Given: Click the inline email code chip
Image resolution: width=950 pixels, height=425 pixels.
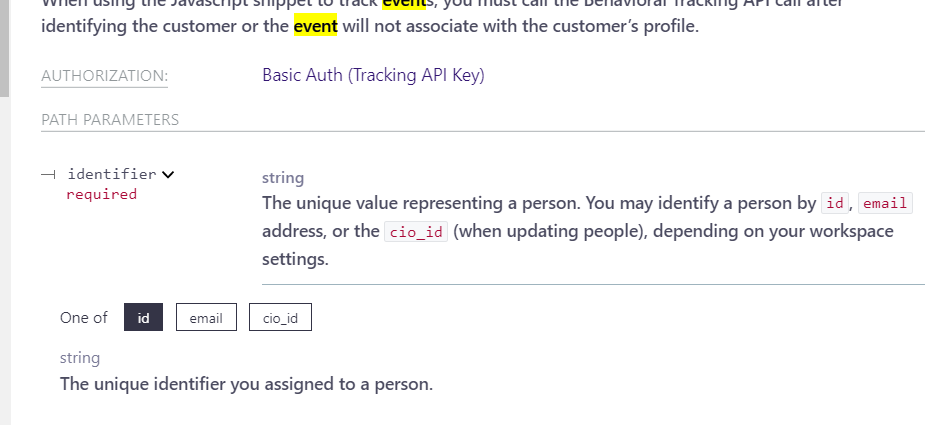Looking at the screenshot, I should click(x=885, y=203).
